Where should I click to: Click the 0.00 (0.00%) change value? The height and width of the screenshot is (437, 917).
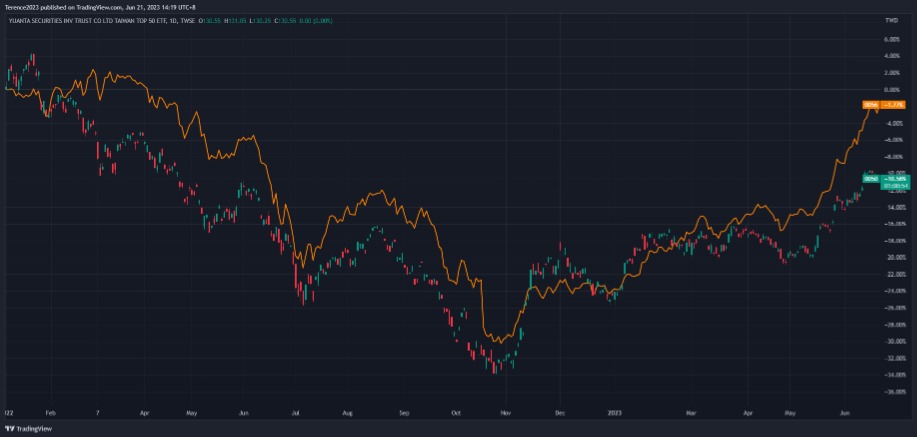(x=316, y=20)
